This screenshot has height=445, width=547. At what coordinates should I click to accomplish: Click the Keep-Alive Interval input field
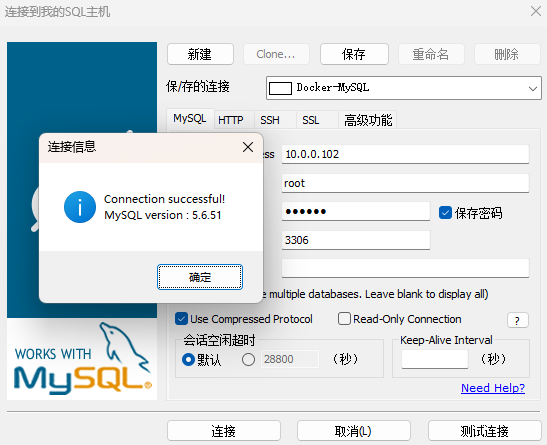(x=435, y=359)
